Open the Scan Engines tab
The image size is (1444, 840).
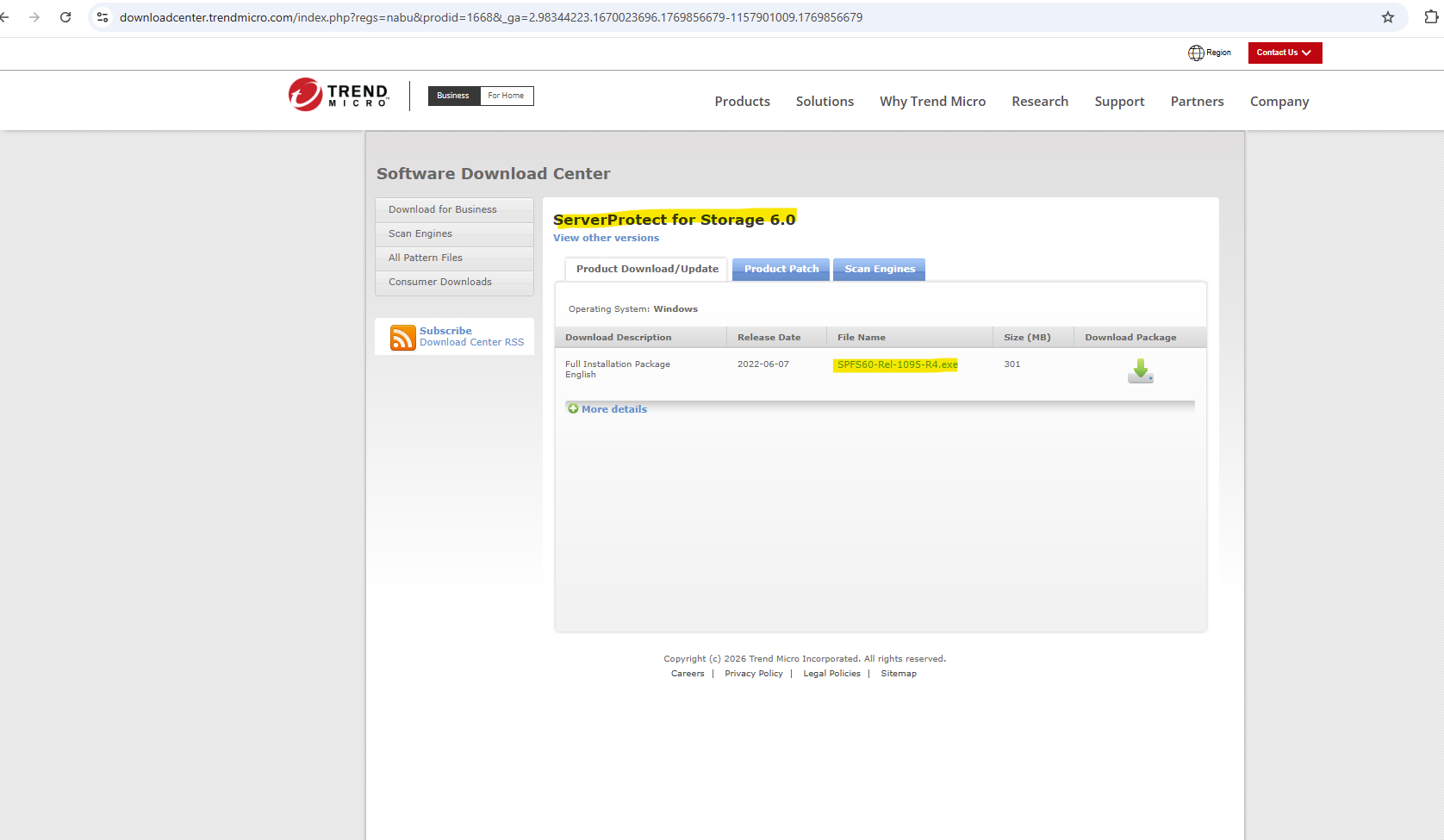pos(879,269)
